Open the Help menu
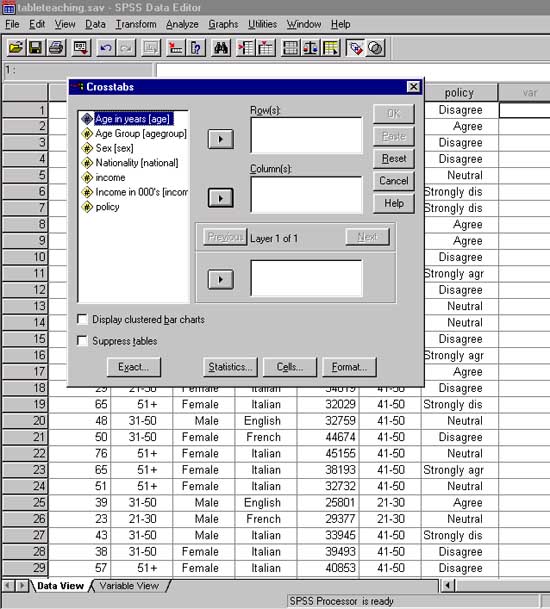Image resolution: width=550 pixels, height=609 pixels. 341,24
